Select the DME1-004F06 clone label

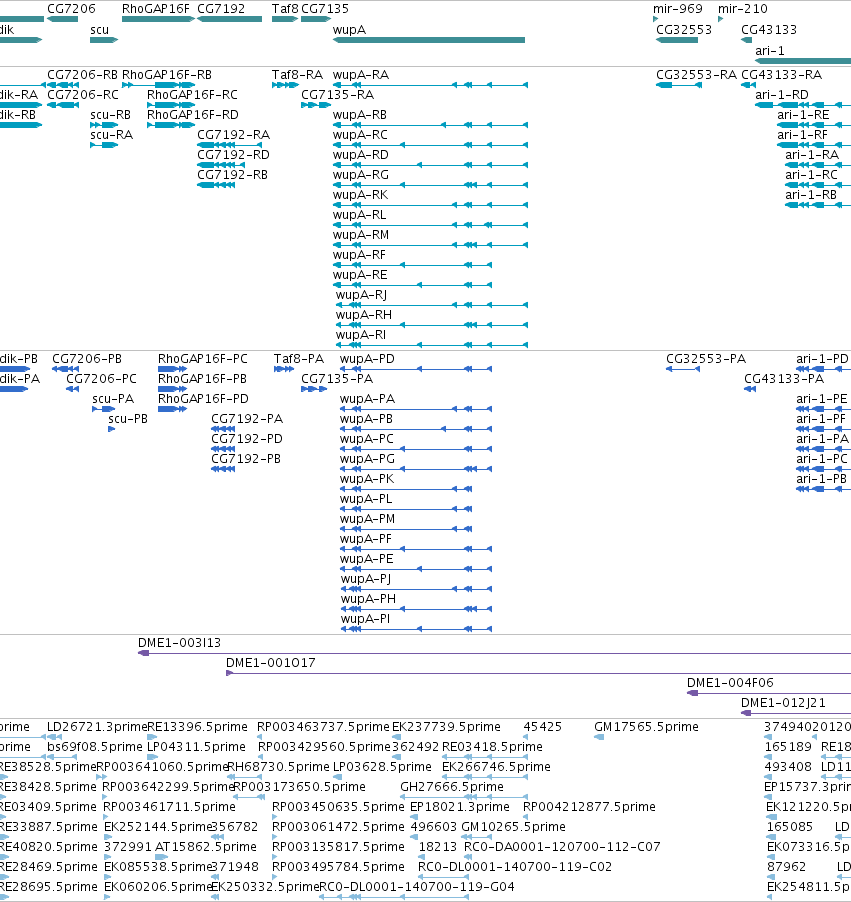pos(730,683)
